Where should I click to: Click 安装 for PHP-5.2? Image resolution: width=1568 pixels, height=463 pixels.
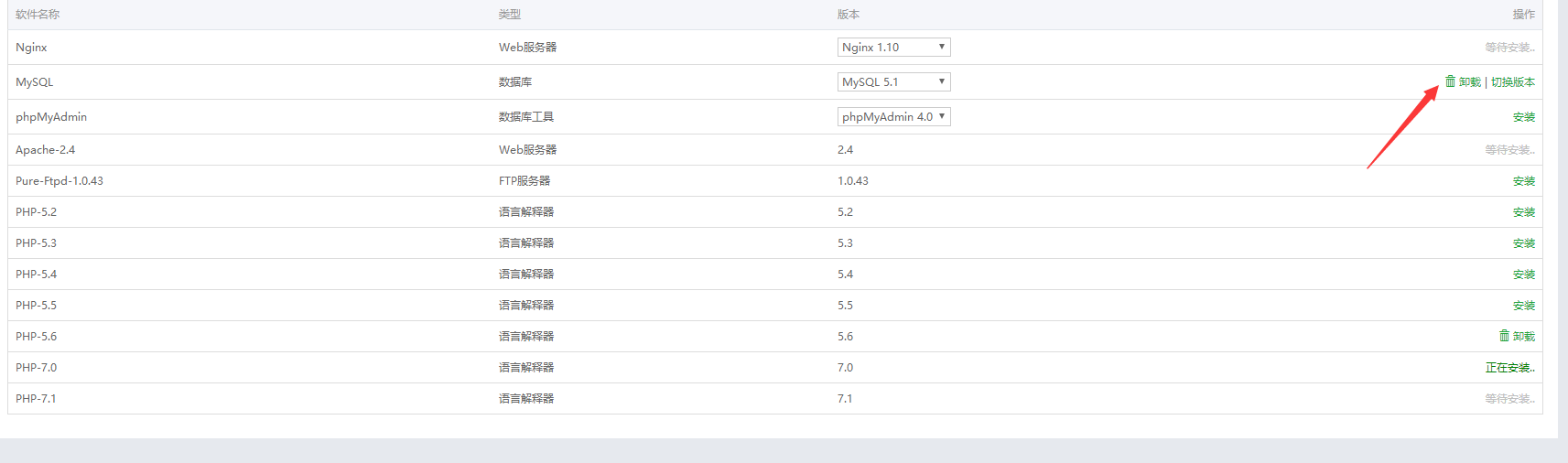[x=1524, y=212]
